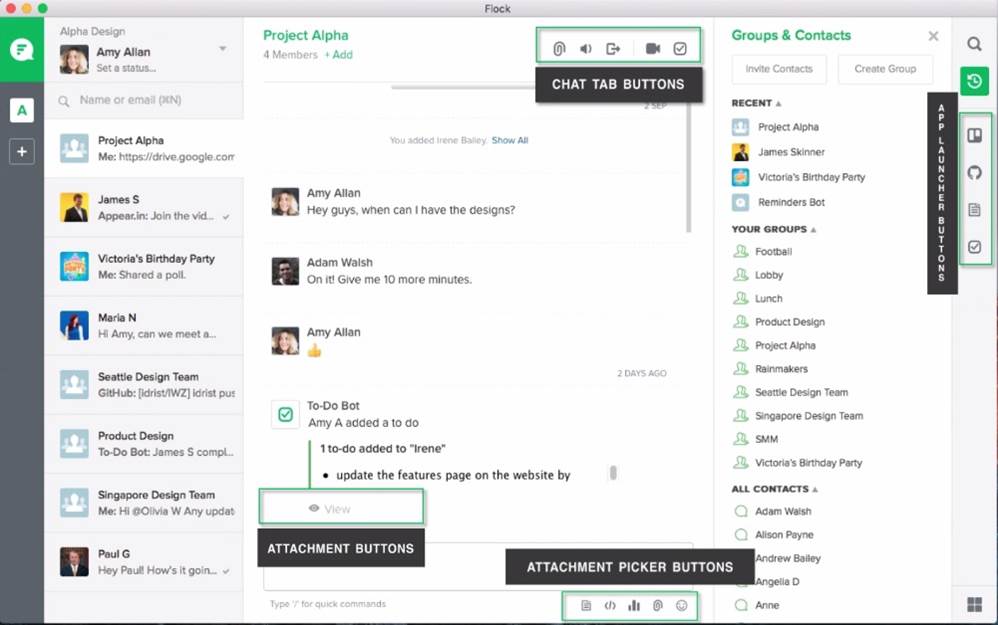The height and width of the screenshot is (625, 998).
Task: Open the file attachment paperclip in chat header
Action: (560, 49)
